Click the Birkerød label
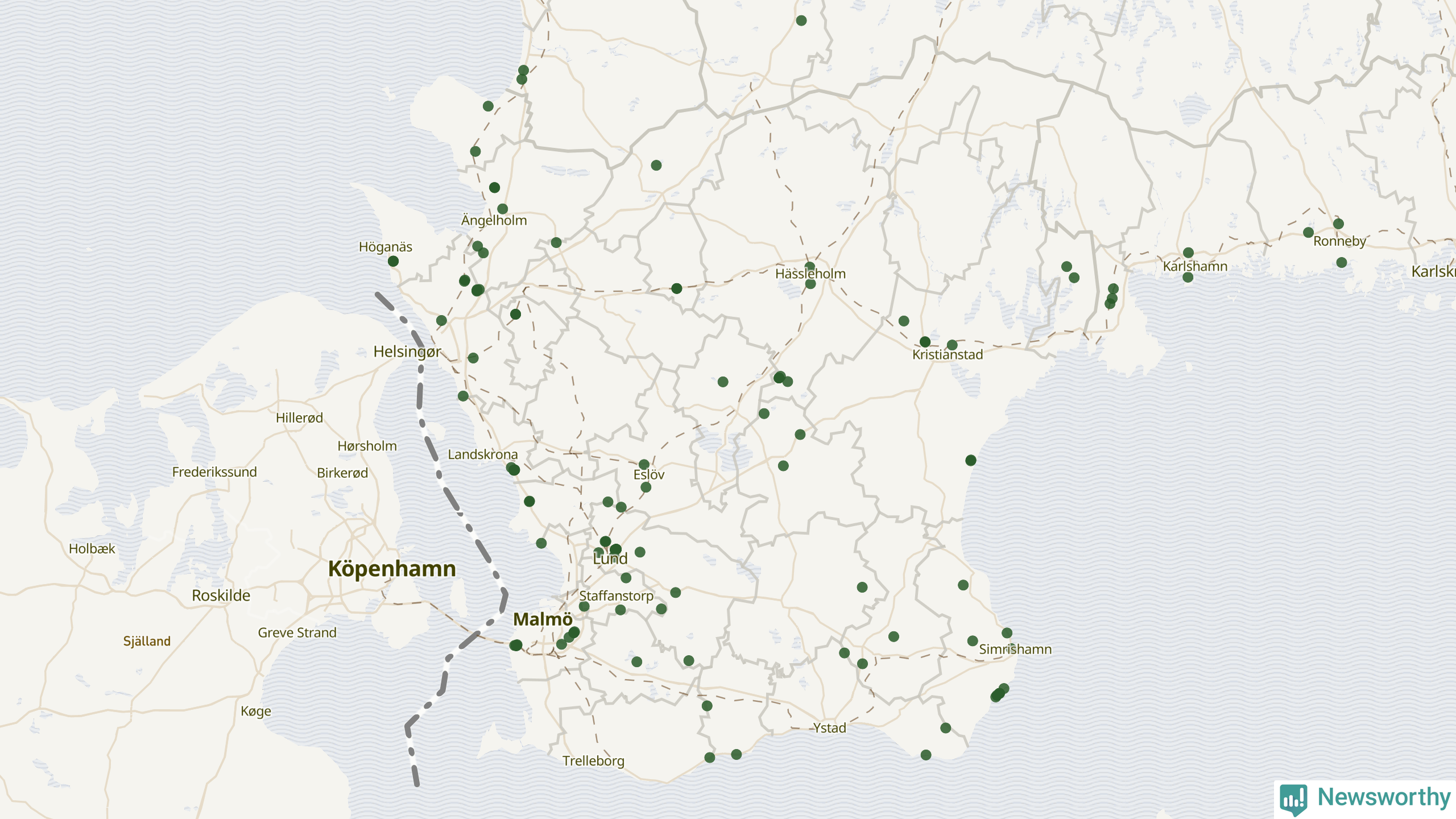Image resolution: width=1456 pixels, height=819 pixels. pyautogui.click(x=342, y=473)
